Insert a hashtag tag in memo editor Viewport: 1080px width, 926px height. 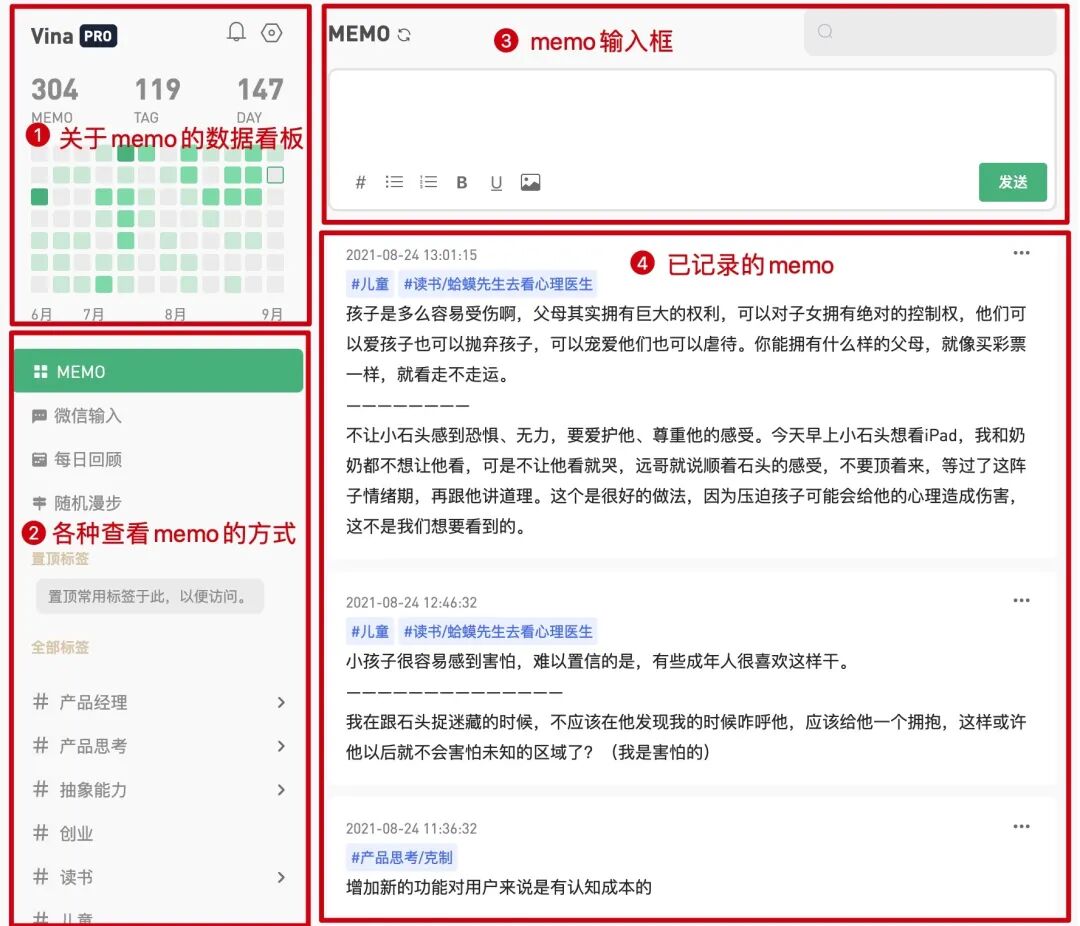point(360,182)
